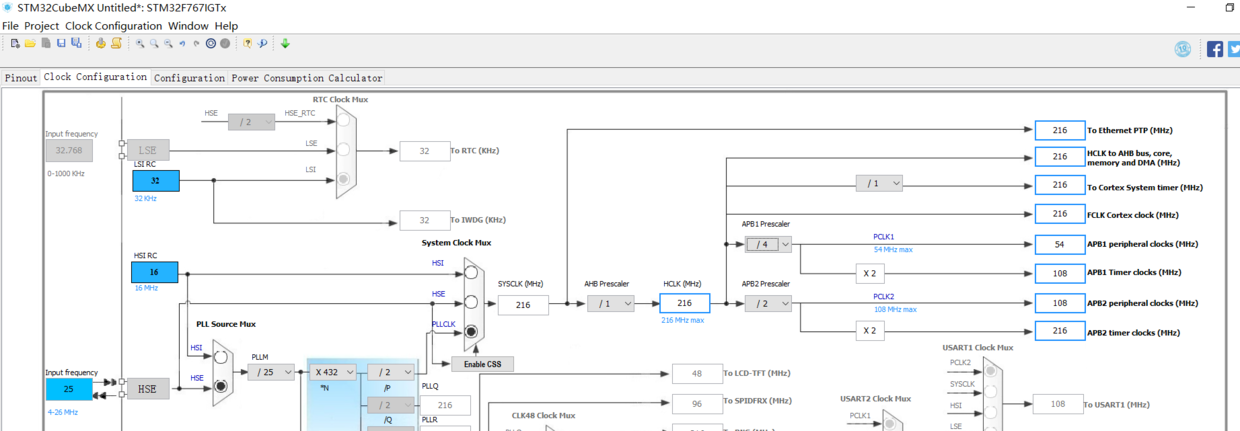The image size is (1240, 431).
Task: Click the LSE oscillator block
Action: (x=148, y=150)
